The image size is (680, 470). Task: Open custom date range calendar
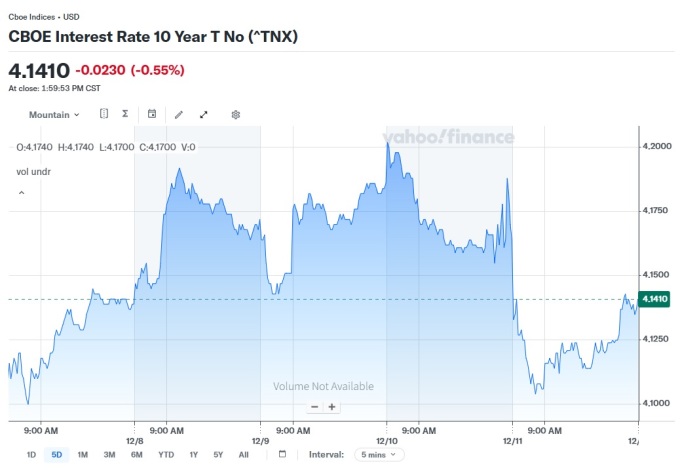click(x=282, y=454)
